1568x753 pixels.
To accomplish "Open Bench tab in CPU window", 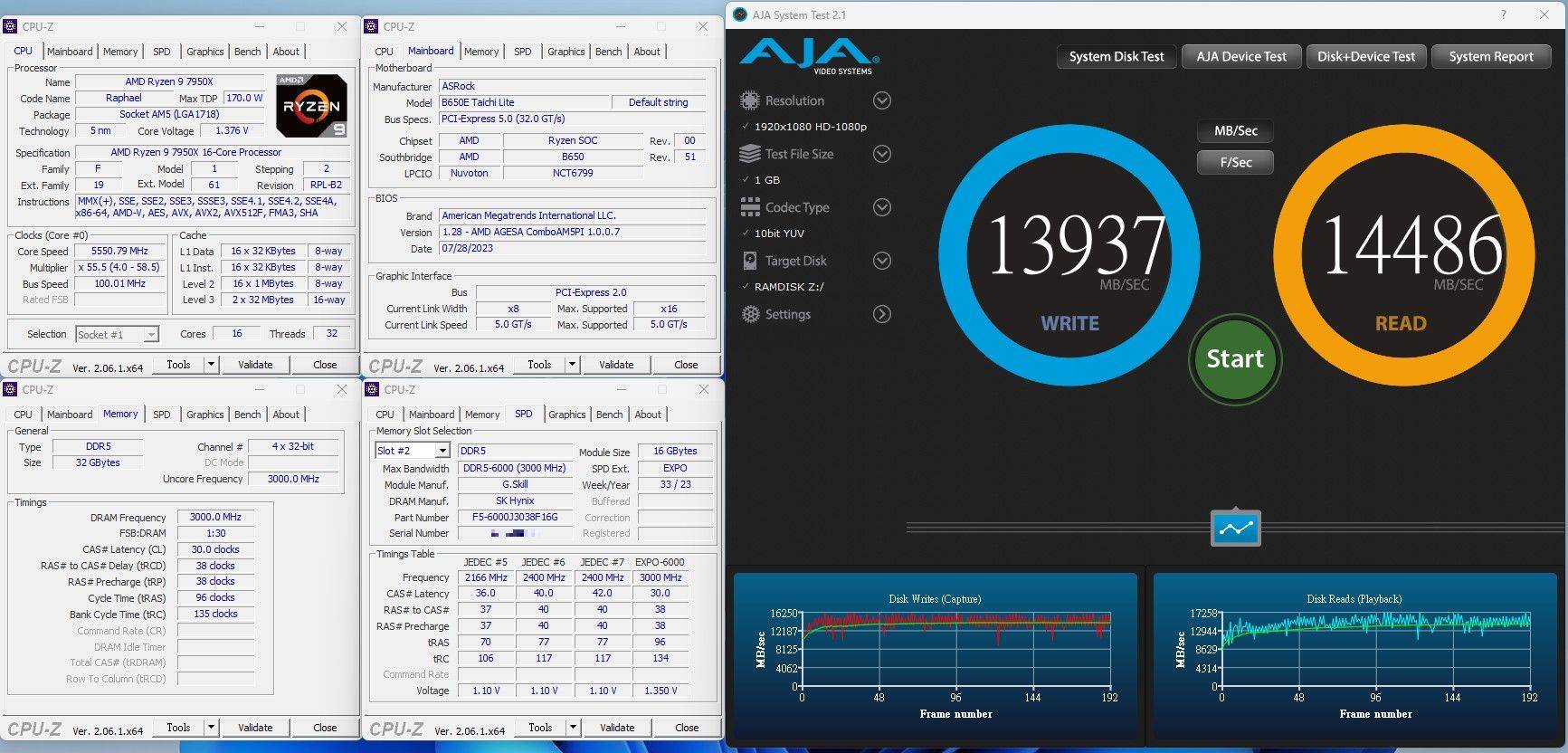I will [x=247, y=52].
